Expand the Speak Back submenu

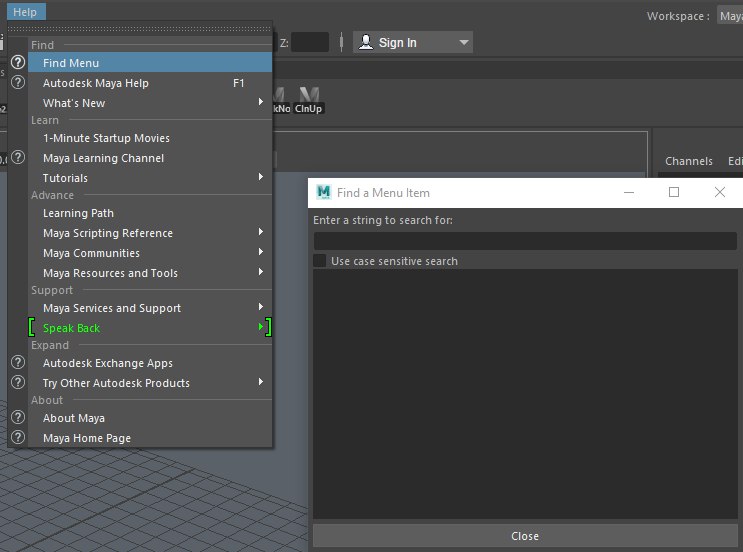click(261, 326)
